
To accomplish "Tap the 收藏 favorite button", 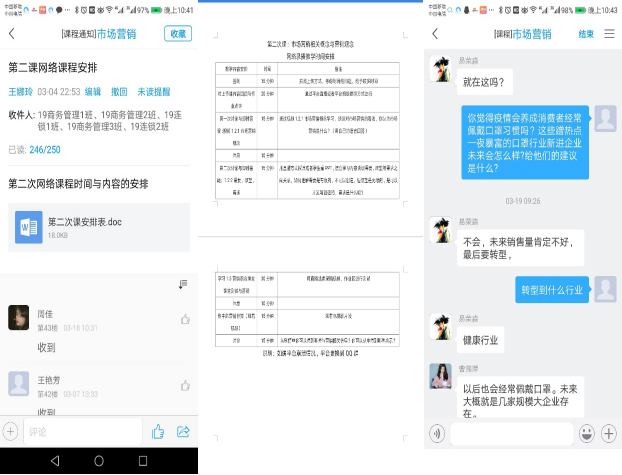I will 177,33.
